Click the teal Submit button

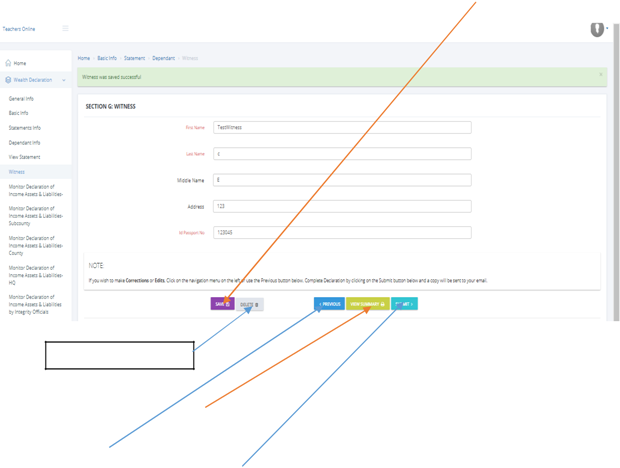404,304
